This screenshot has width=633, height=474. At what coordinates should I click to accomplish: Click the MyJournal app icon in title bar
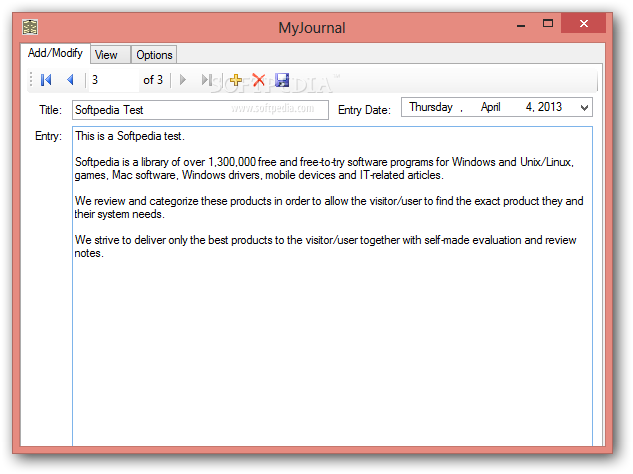pos(30,27)
